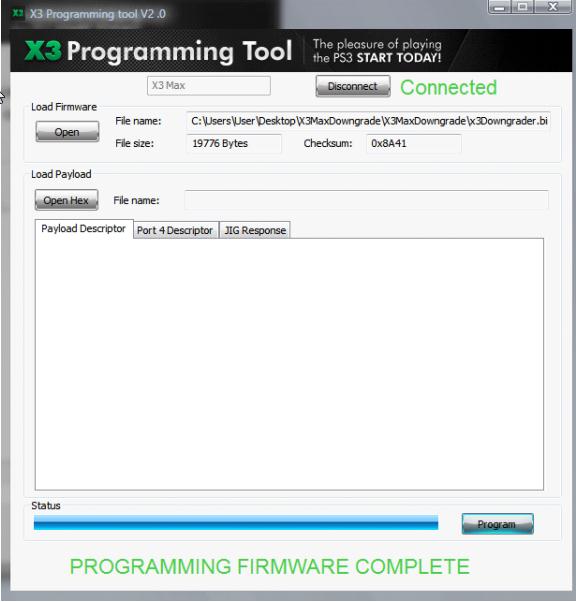576x602 pixels.
Task: Switch to the JIG Response tab
Action: [255, 230]
